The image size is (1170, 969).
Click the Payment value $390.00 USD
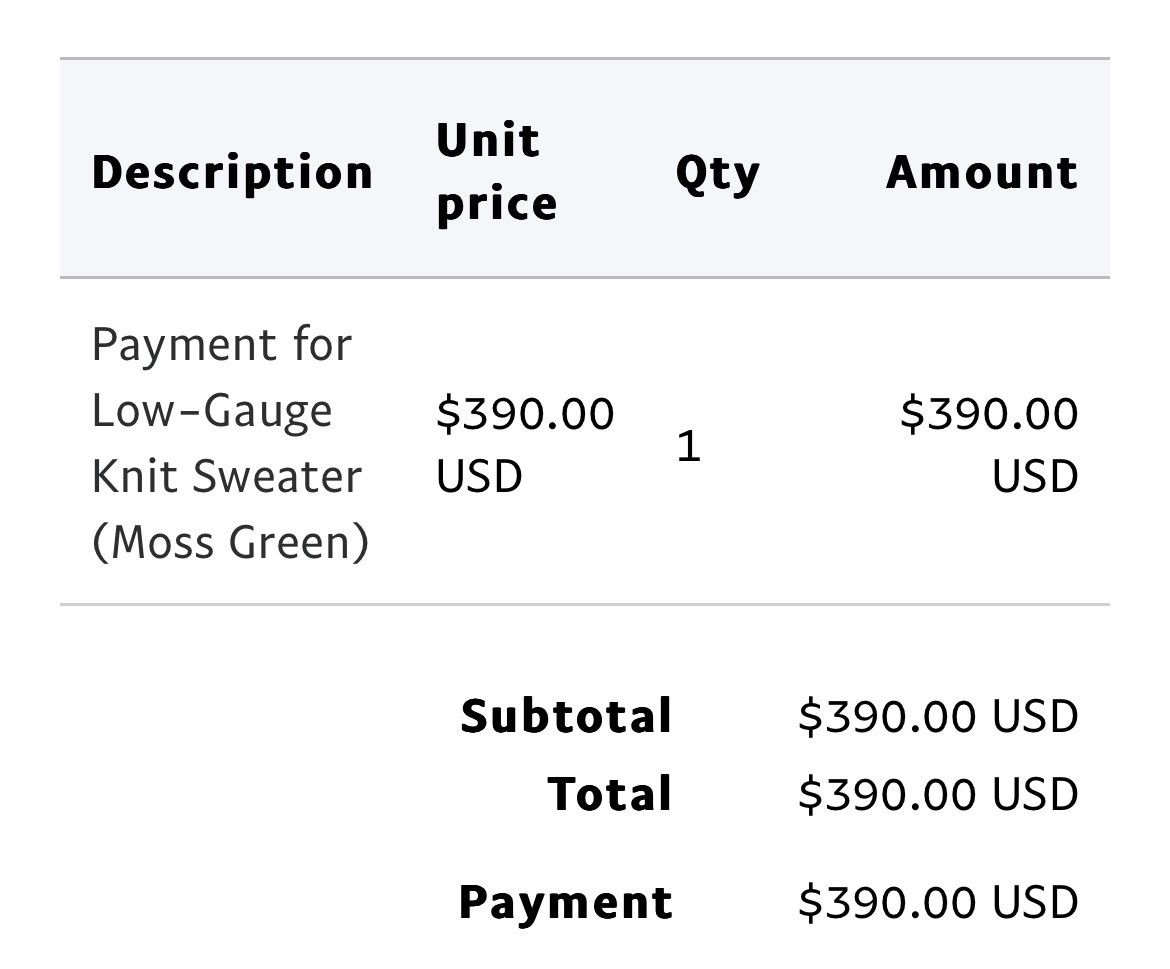tap(939, 902)
